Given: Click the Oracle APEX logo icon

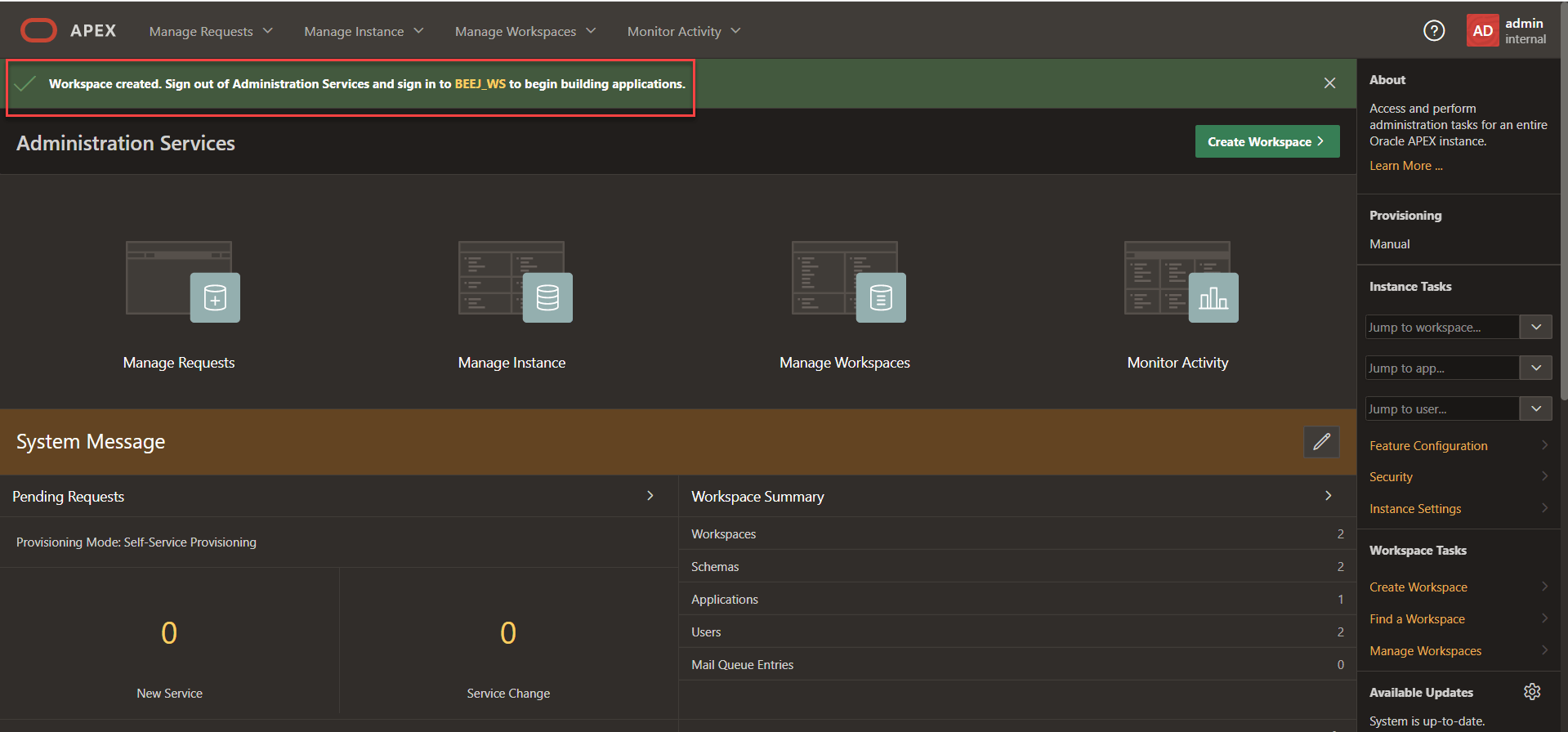Looking at the screenshot, I should click(38, 31).
